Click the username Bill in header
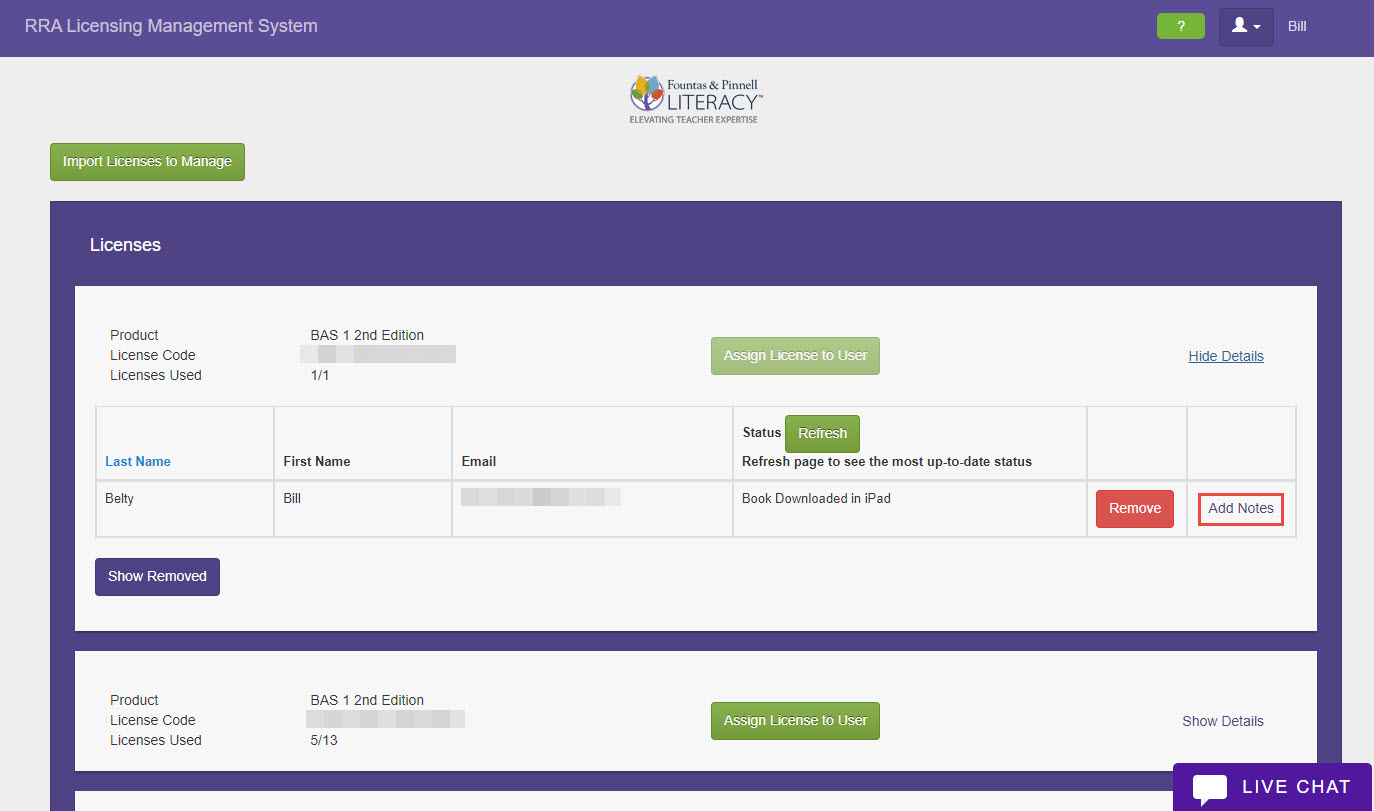This screenshot has width=1374, height=811. click(x=1297, y=27)
